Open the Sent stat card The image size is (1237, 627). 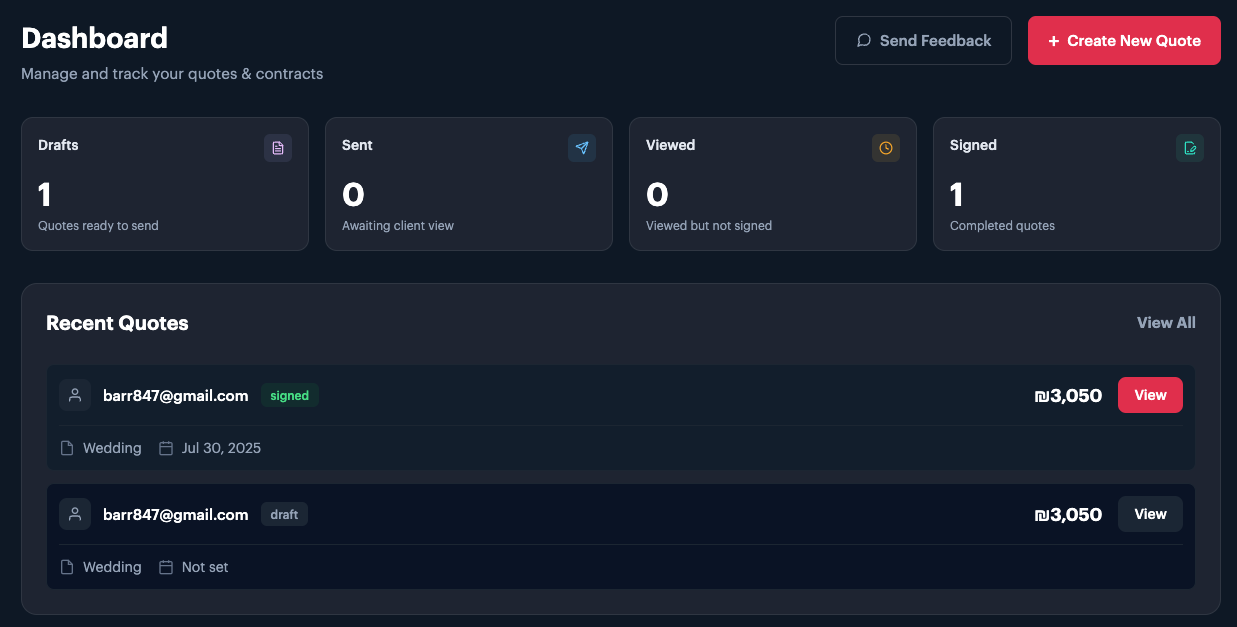pos(469,184)
